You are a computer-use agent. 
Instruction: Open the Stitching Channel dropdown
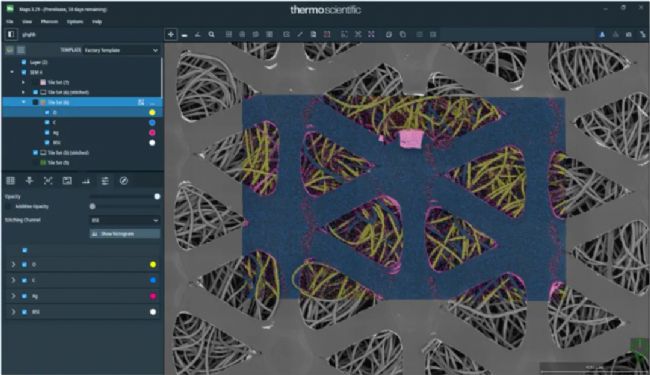(x=125, y=220)
